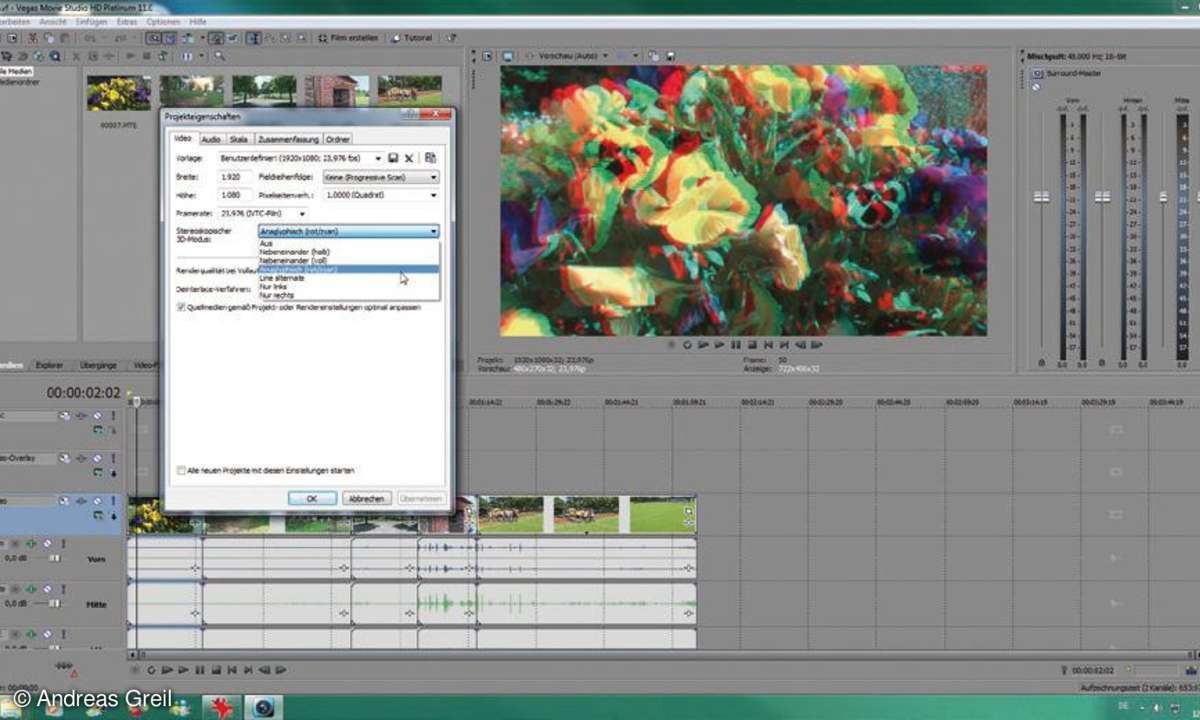Jump to project start in the timeline transport
The height and width of the screenshot is (720, 1200).
(x=232, y=670)
